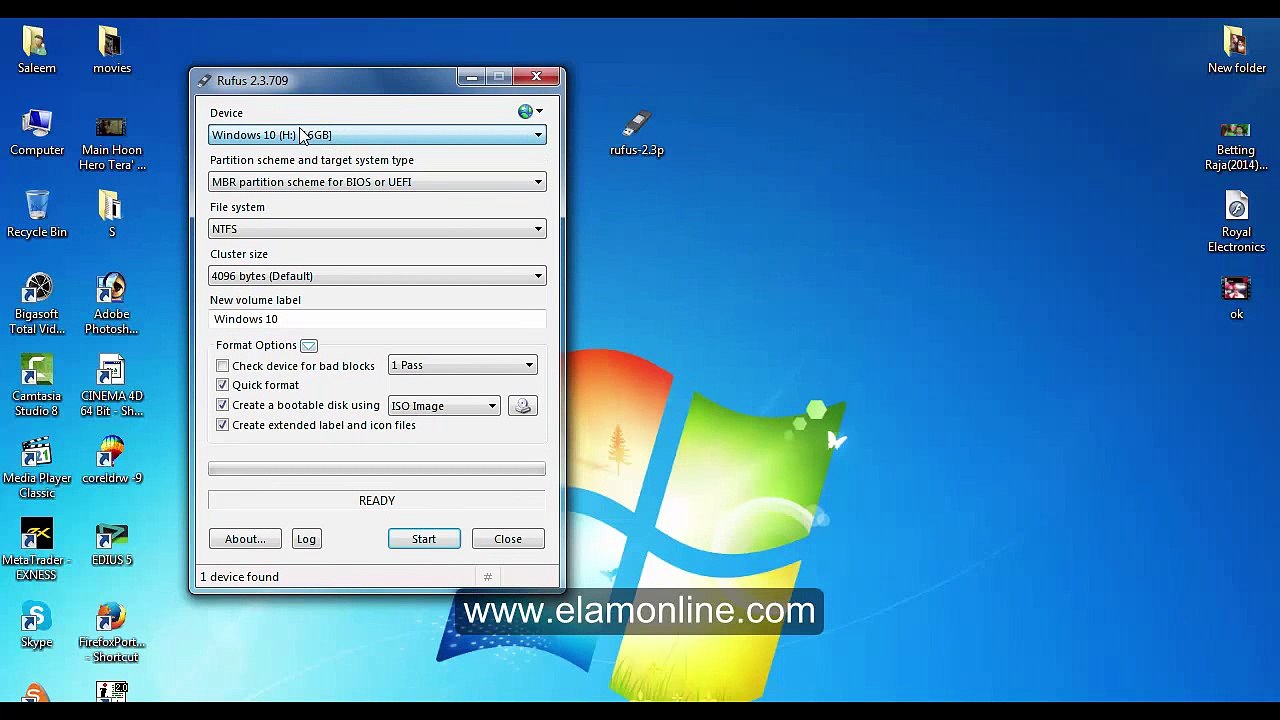Launch Camtasia Studio 8 shortcut

37,386
